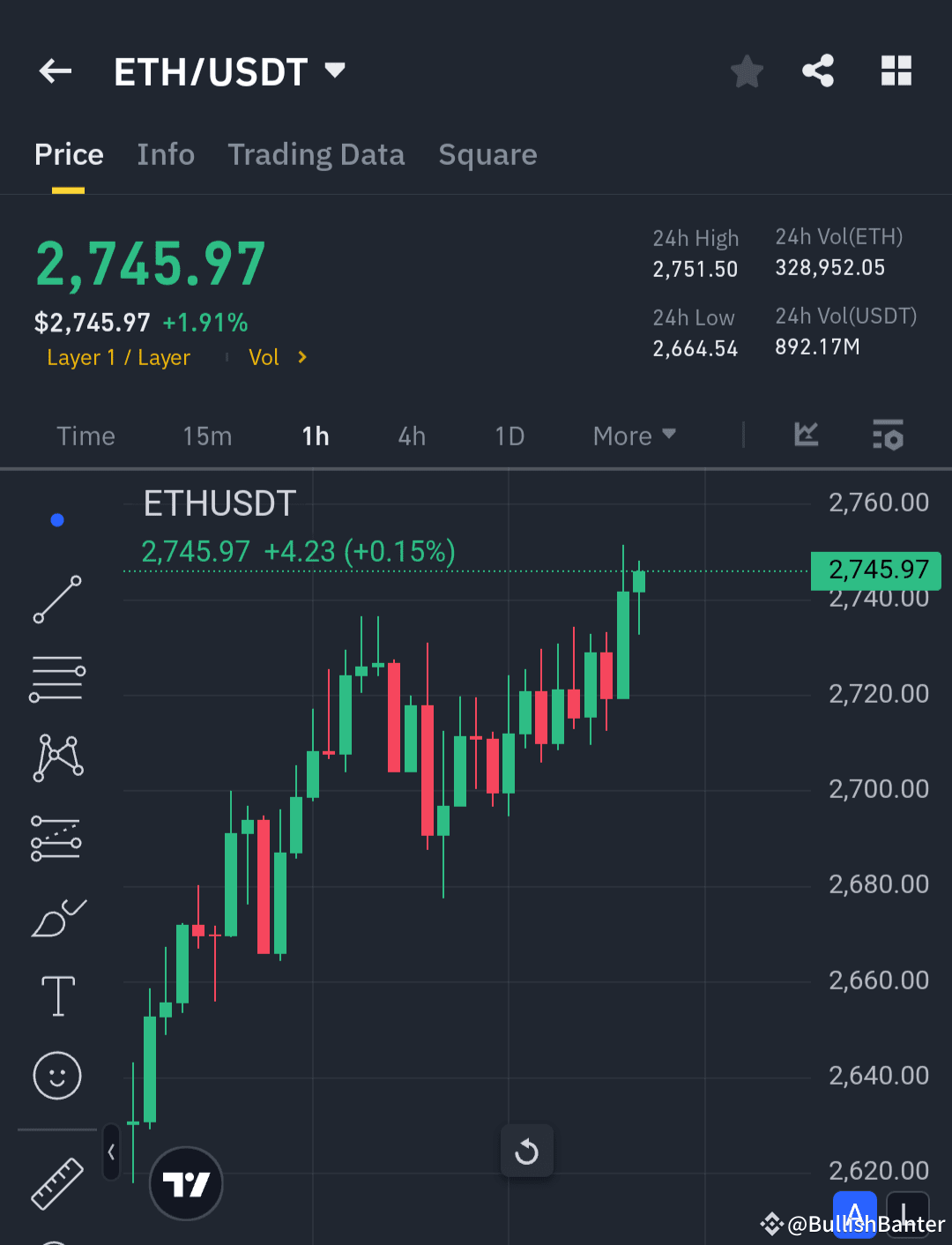
Task: Select the text annotation tool
Action: pyautogui.click(x=56, y=995)
